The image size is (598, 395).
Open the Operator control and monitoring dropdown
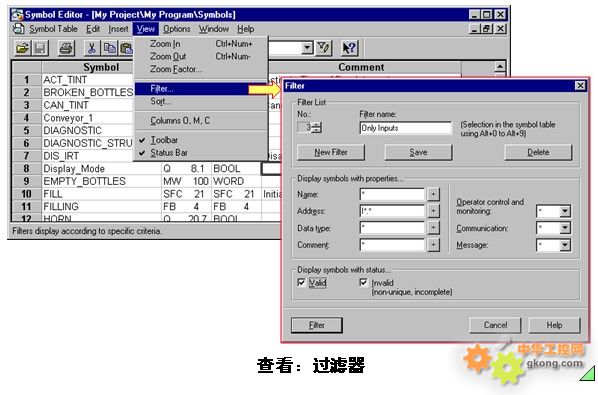click(x=565, y=211)
